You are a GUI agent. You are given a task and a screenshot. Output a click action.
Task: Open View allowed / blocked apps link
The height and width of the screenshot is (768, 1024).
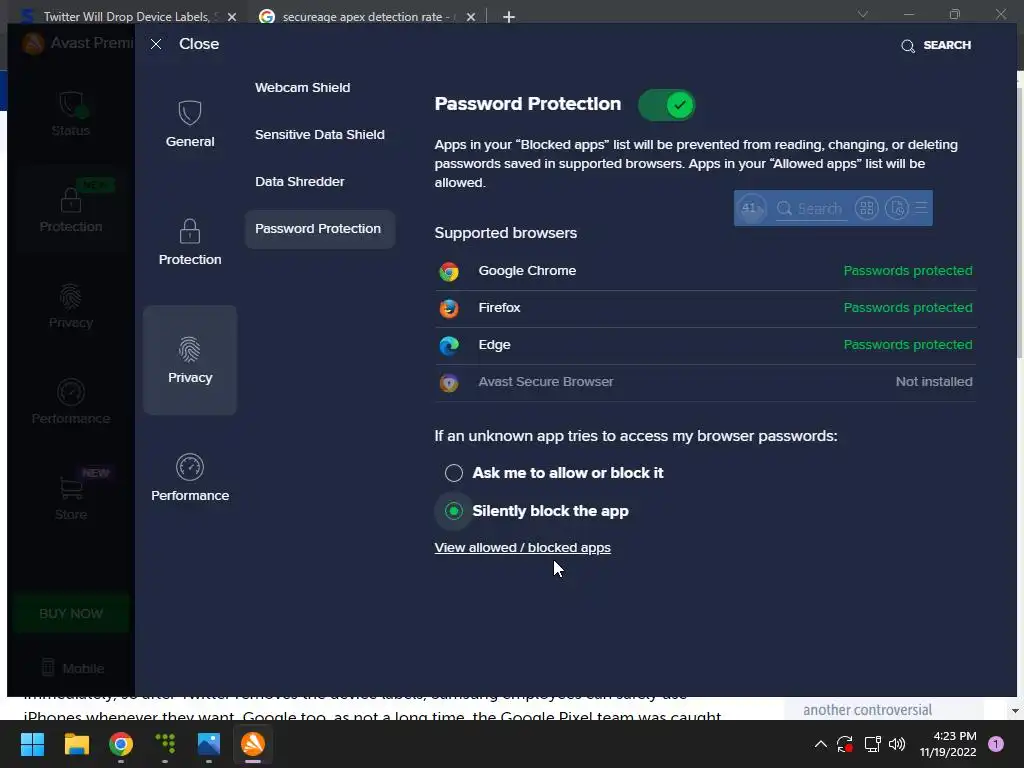[522, 548]
